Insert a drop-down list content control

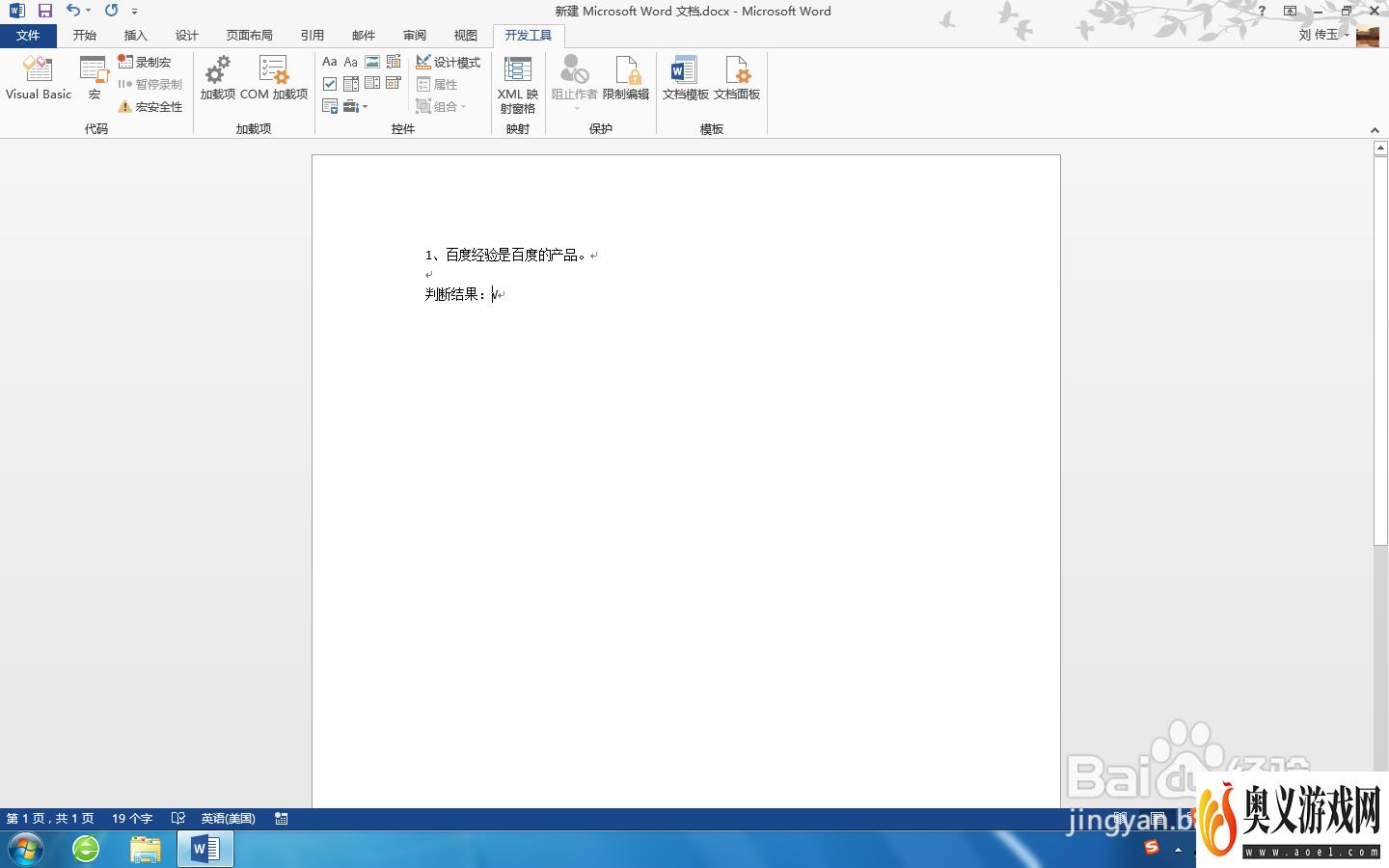point(372,84)
